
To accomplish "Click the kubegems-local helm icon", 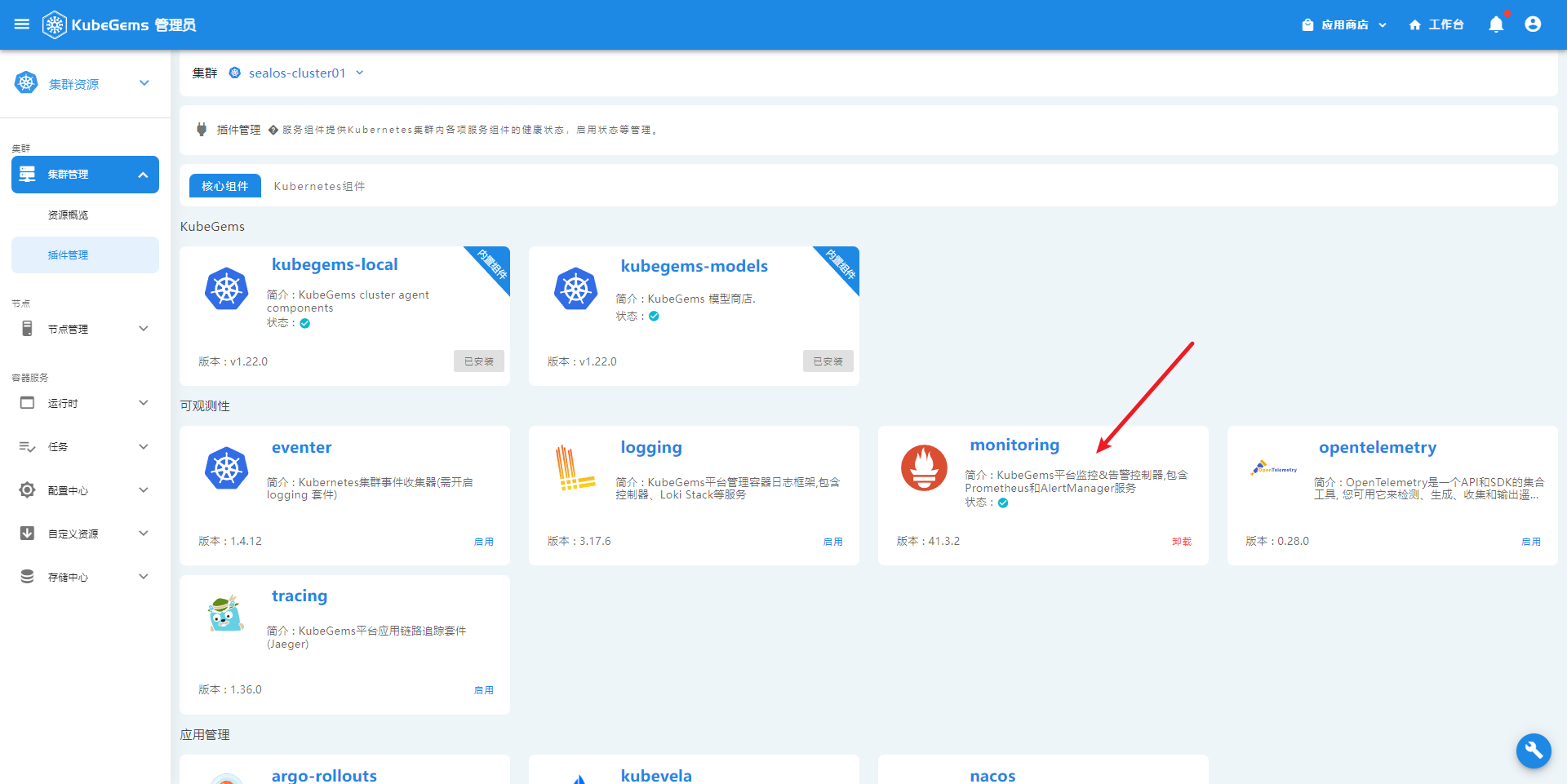I will coord(227,289).
